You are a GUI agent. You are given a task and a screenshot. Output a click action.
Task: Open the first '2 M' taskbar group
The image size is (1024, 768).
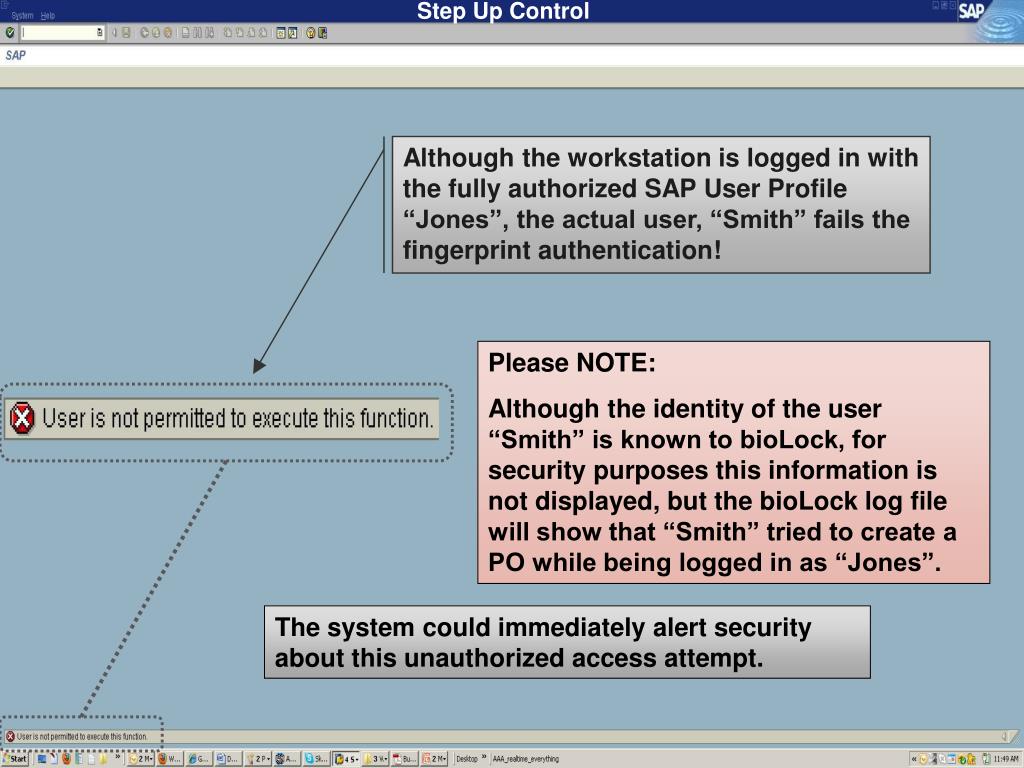point(140,759)
